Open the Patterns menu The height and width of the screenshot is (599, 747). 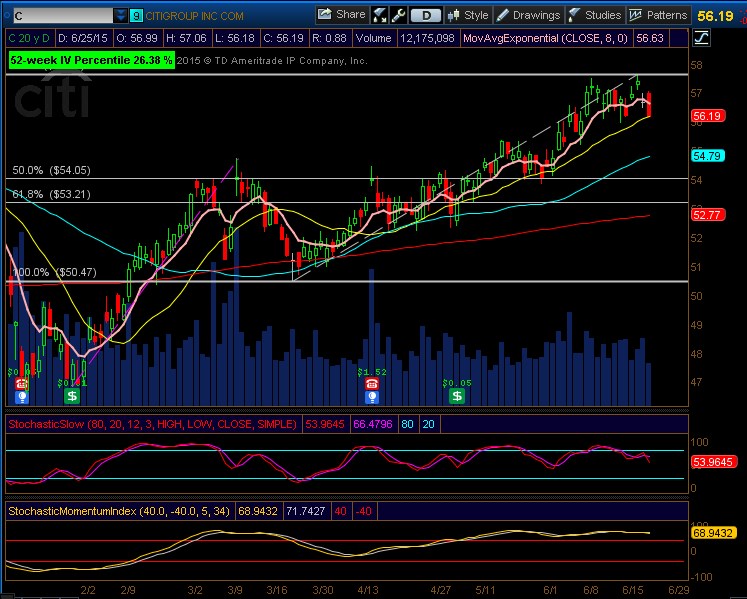click(x=658, y=15)
